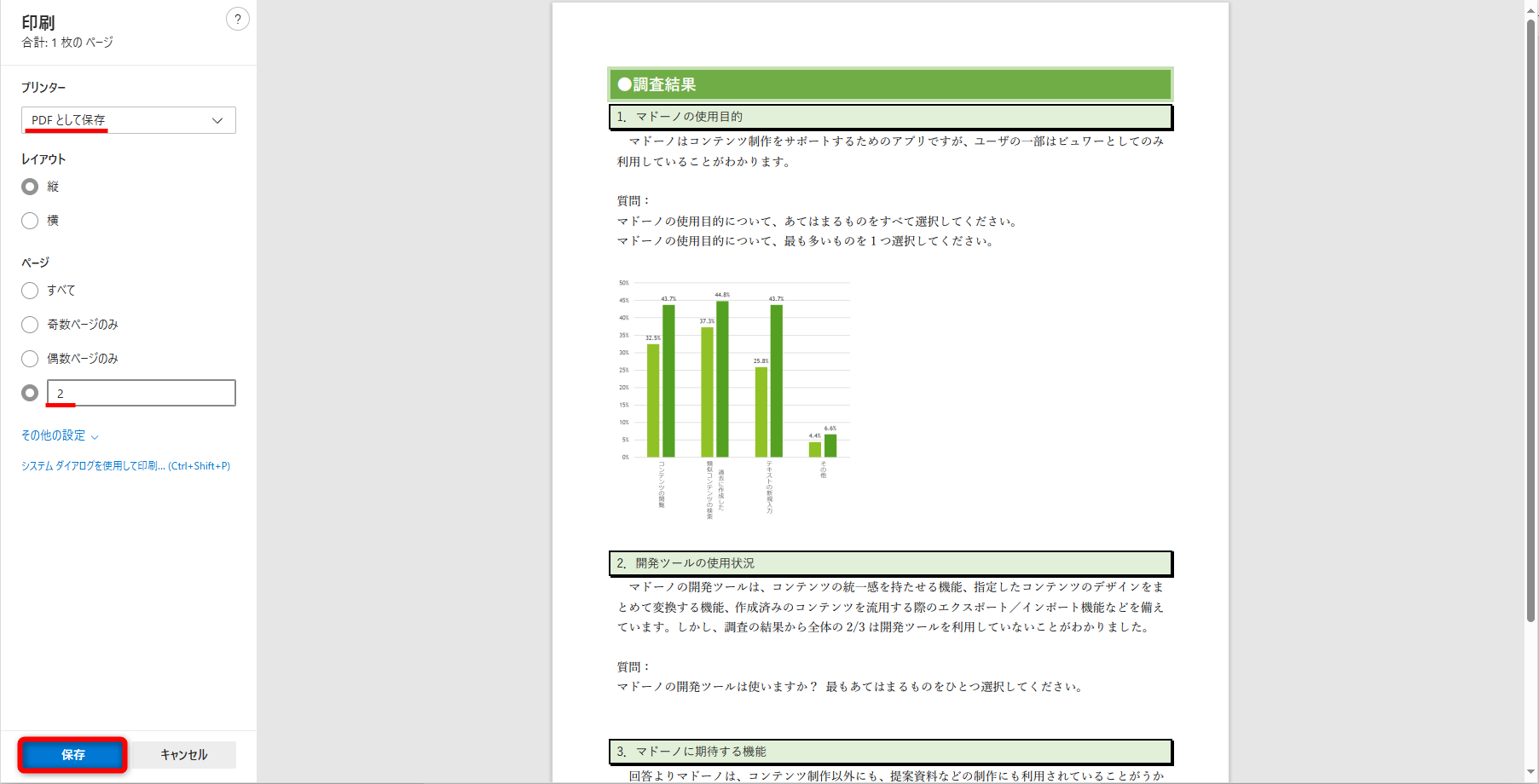Screen dimensions: 1539x784
Task: Select 奇数ページのみ printing option
Action: coord(29,324)
